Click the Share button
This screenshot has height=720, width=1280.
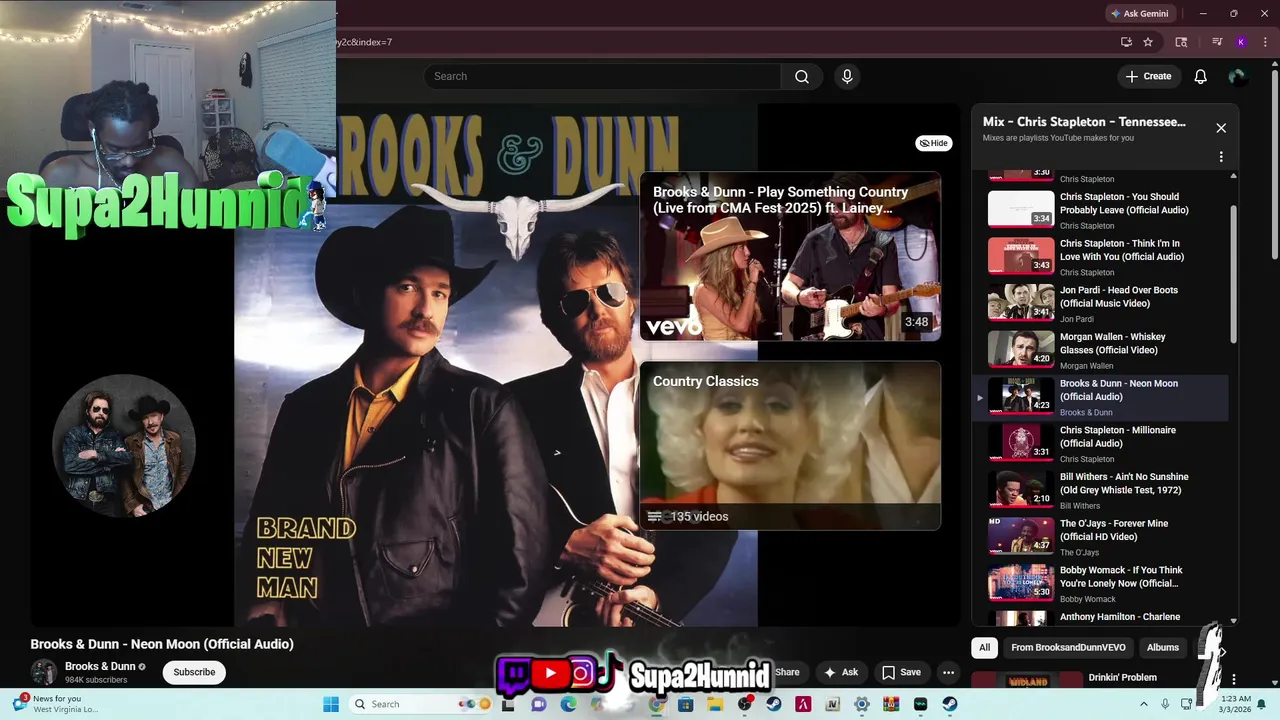(x=787, y=672)
